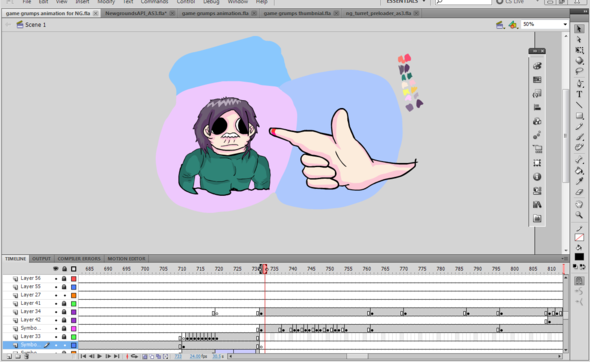Click the Delete layer trash icon

click(x=27, y=356)
